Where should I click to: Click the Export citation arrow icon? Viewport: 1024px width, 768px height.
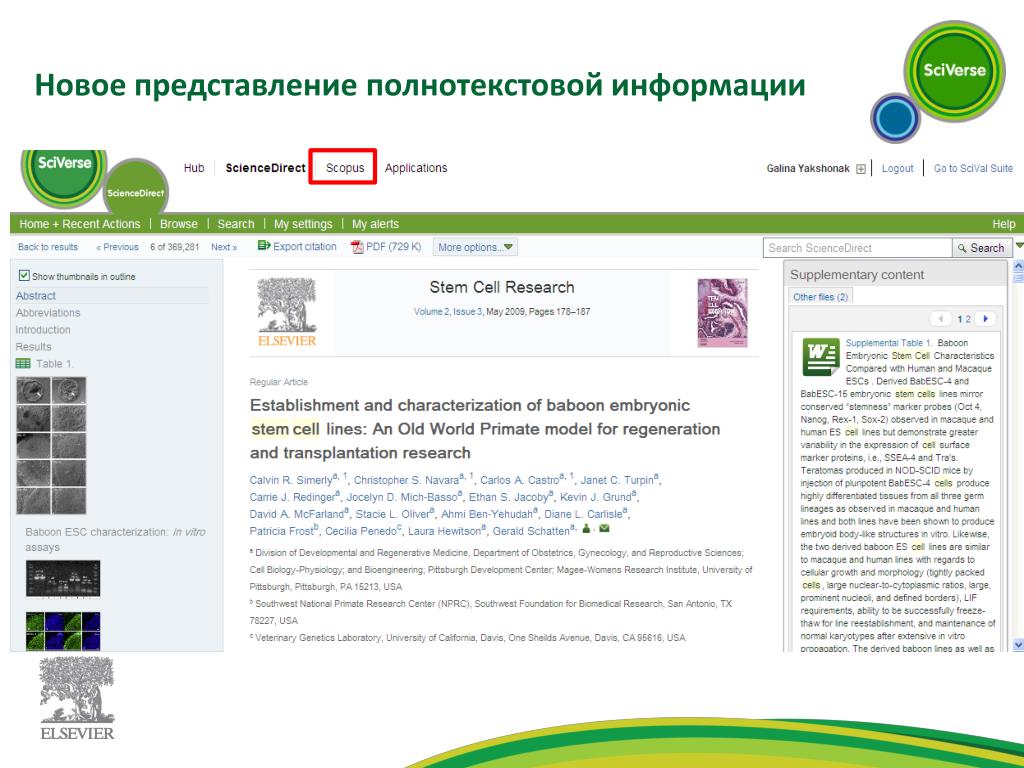coord(264,246)
